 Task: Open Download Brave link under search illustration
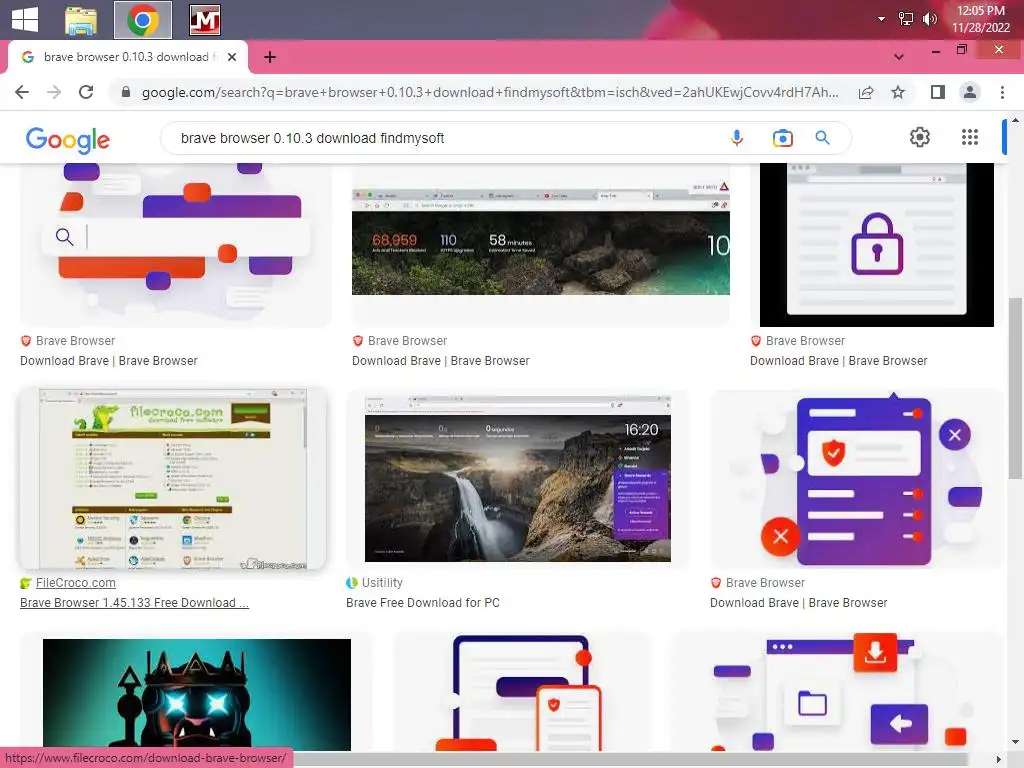point(108,360)
